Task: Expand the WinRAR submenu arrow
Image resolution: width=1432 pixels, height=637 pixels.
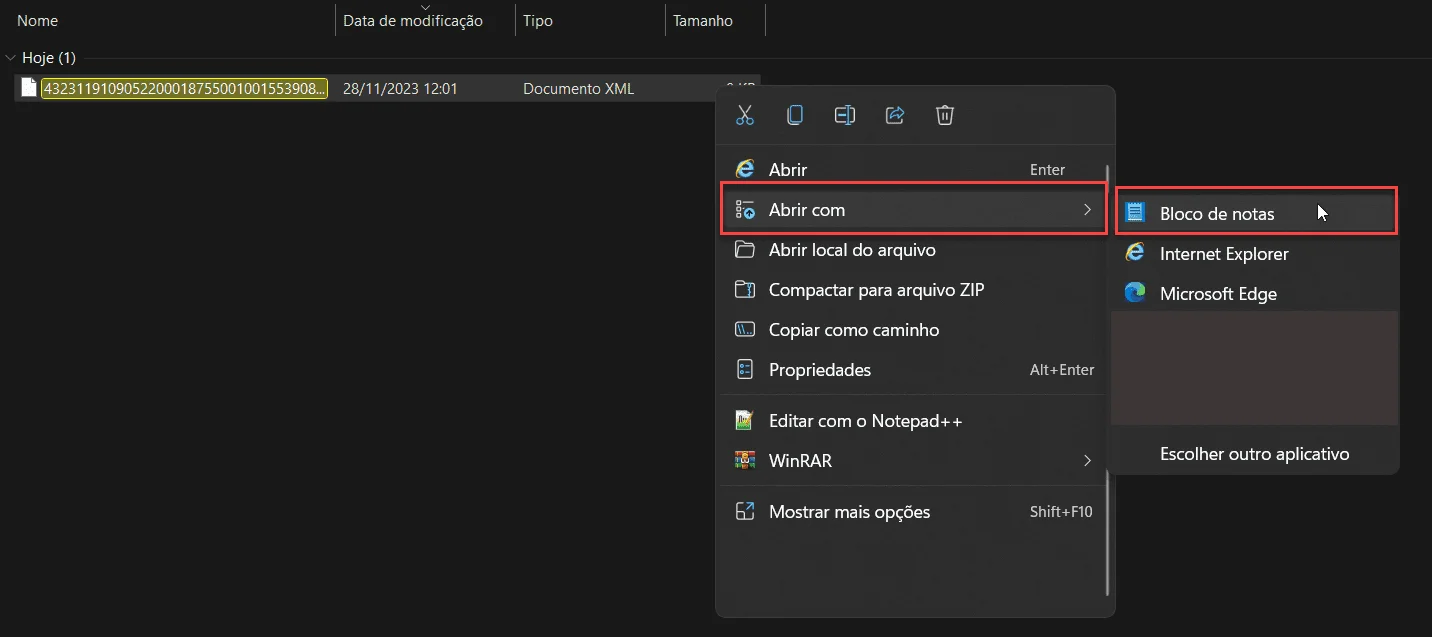Action: coord(1087,461)
